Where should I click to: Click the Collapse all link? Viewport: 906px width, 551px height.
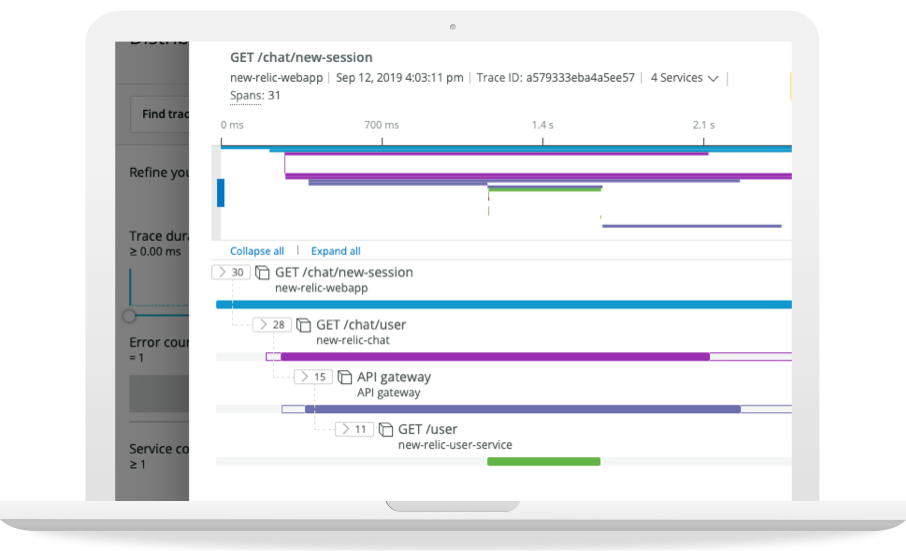pos(257,251)
